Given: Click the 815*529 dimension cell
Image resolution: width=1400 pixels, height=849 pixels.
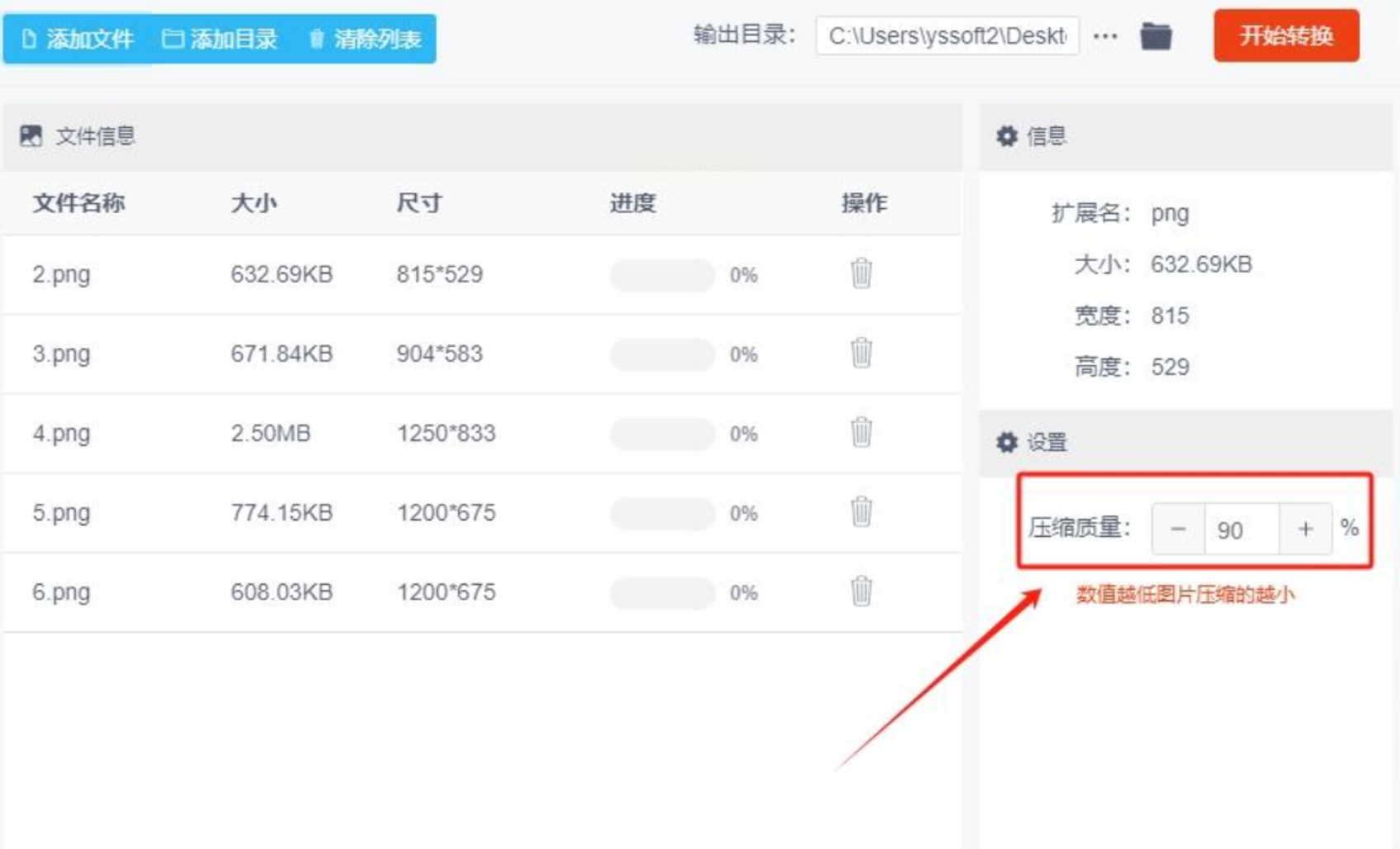Looking at the screenshot, I should [439, 274].
